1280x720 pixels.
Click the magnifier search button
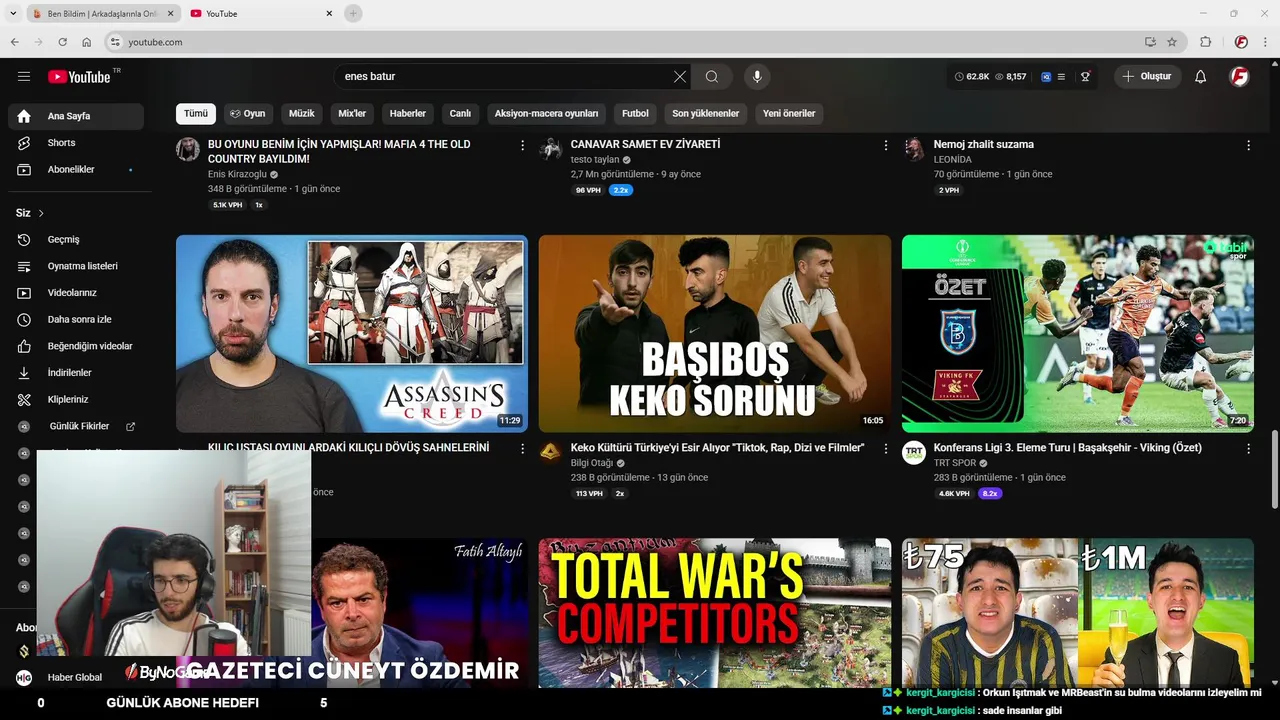click(x=712, y=77)
